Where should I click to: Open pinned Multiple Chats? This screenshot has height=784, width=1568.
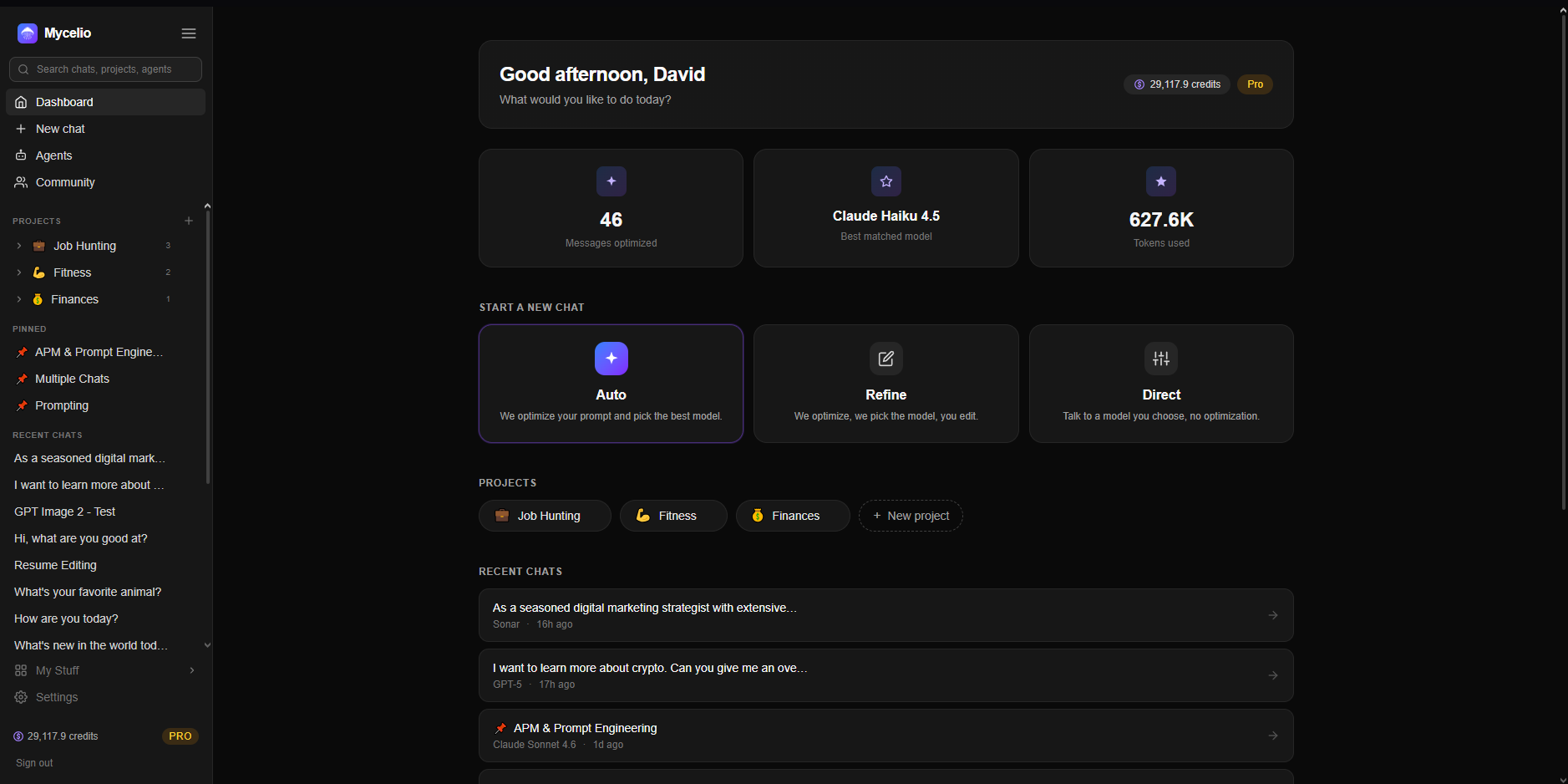[72, 379]
